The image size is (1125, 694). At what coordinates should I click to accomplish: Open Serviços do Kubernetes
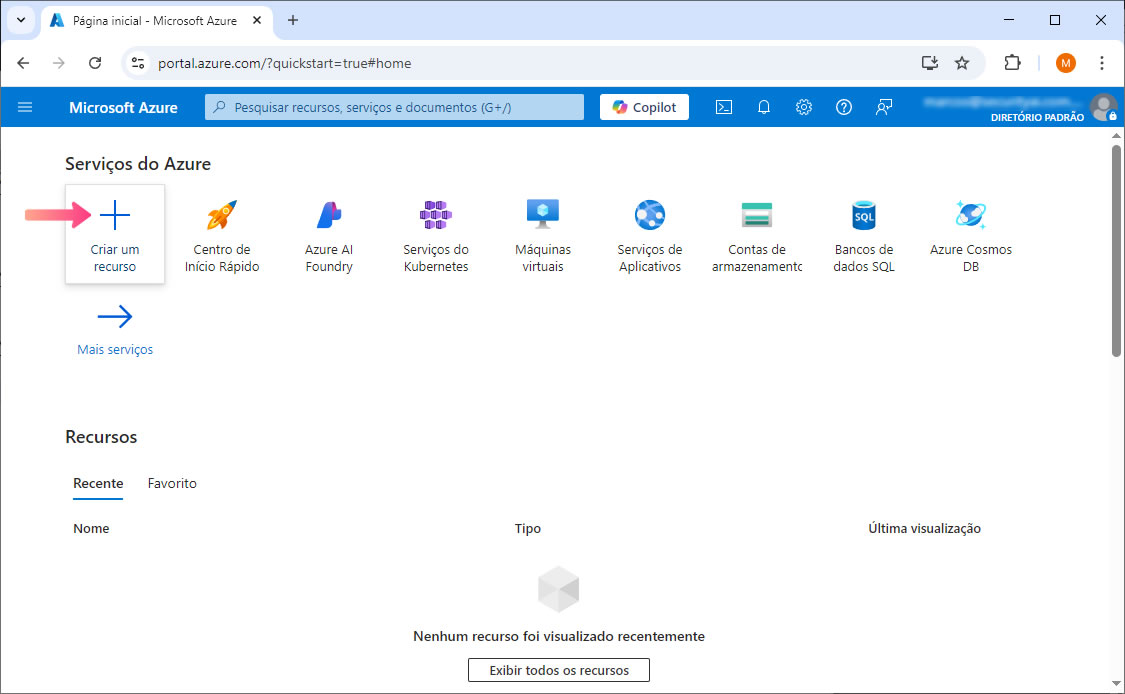[x=436, y=235]
